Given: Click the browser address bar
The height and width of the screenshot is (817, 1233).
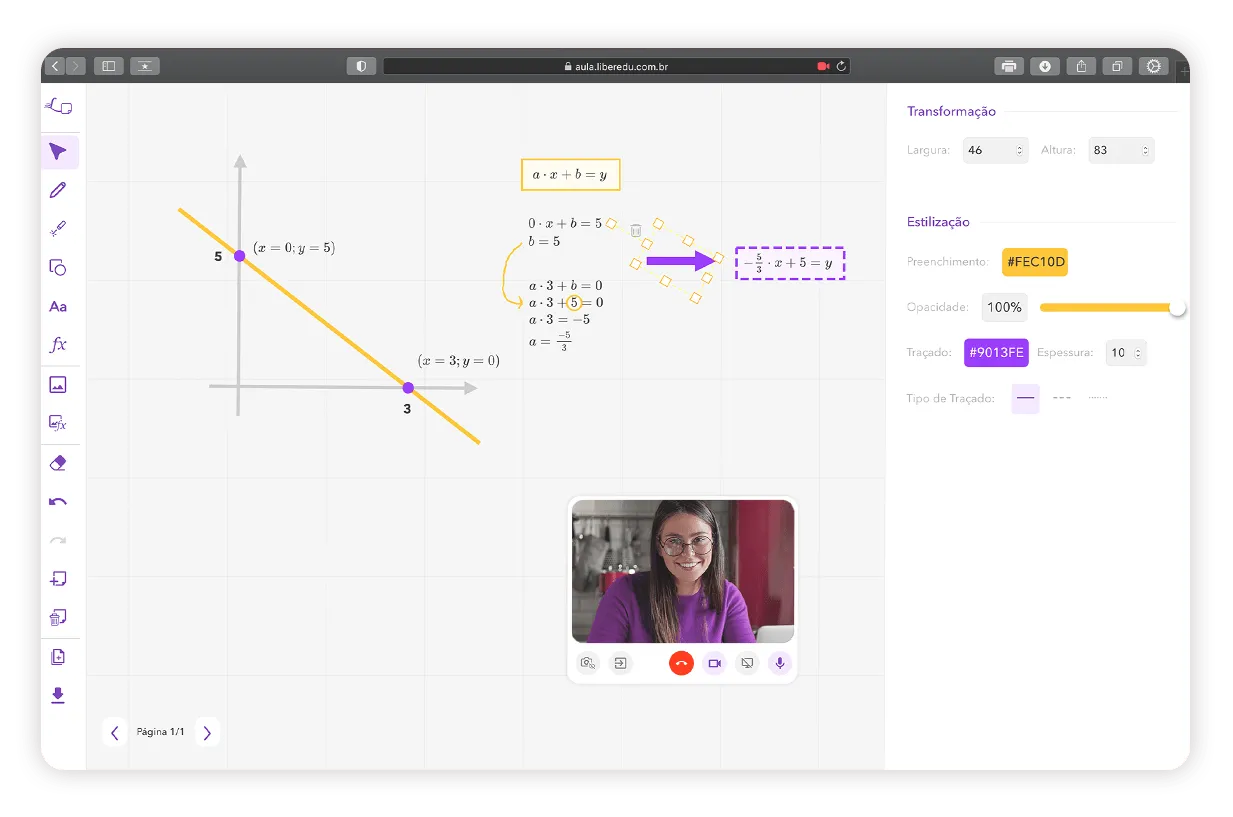Looking at the screenshot, I should coord(616,66).
